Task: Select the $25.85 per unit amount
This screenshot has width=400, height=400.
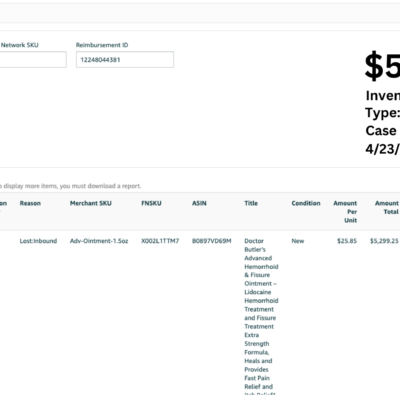Action: pos(347,241)
